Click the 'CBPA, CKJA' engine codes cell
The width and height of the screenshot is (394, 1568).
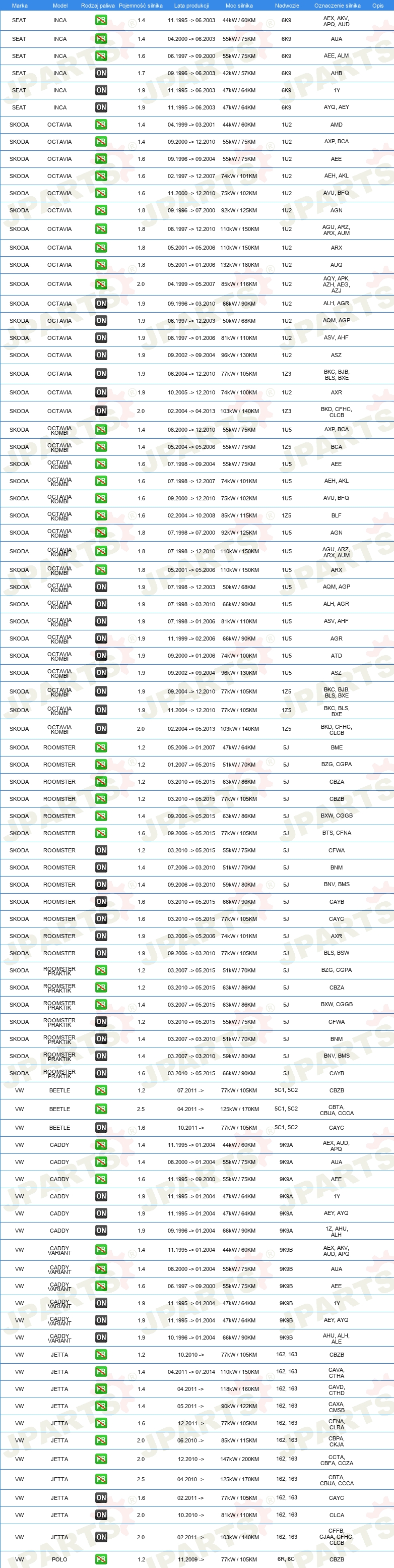pos(336,1441)
